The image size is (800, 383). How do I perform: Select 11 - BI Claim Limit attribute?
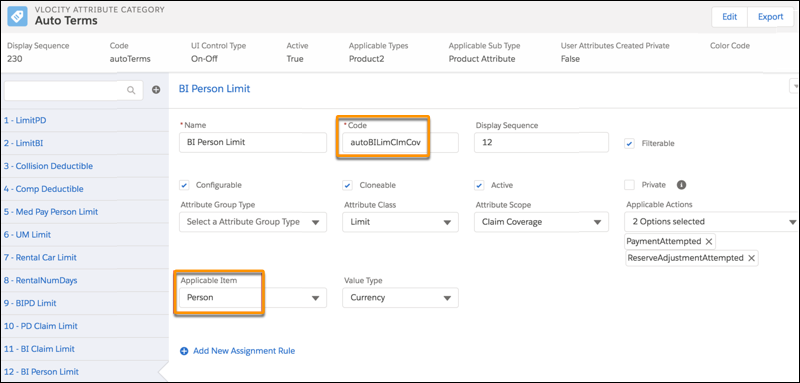click(x=85, y=349)
